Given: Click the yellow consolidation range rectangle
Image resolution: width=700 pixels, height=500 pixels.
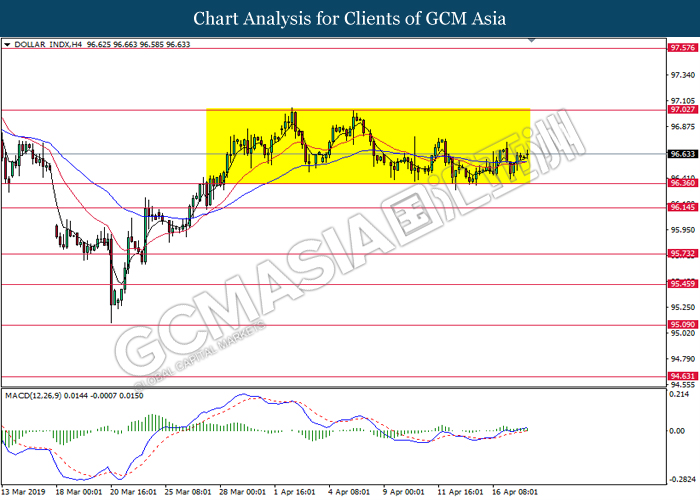Looking at the screenshot, I should (368, 146).
